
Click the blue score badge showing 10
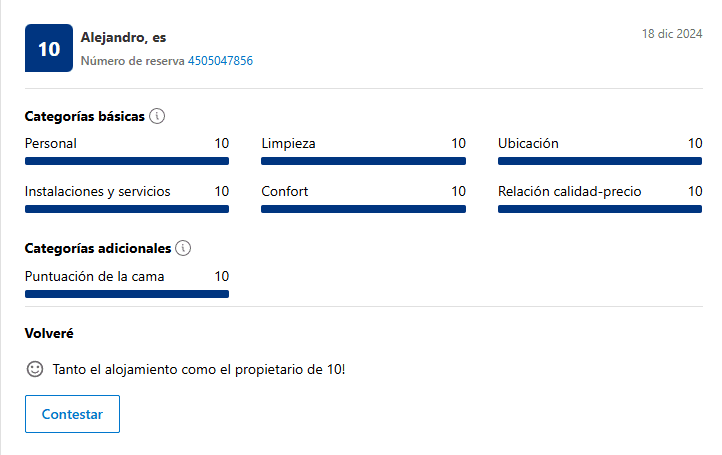pyautogui.click(x=49, y=49)
